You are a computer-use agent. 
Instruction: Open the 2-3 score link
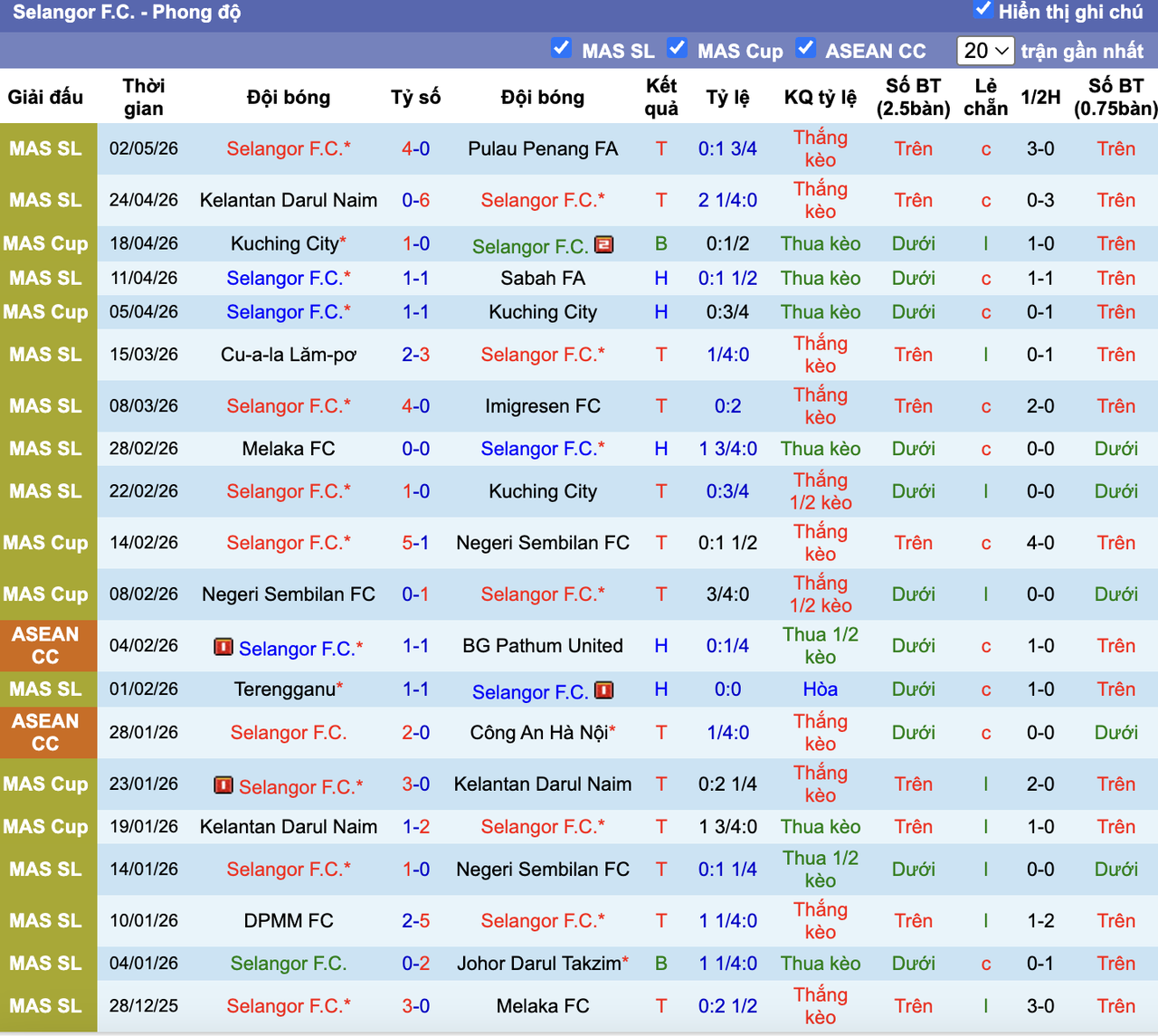tap(416, 355)
